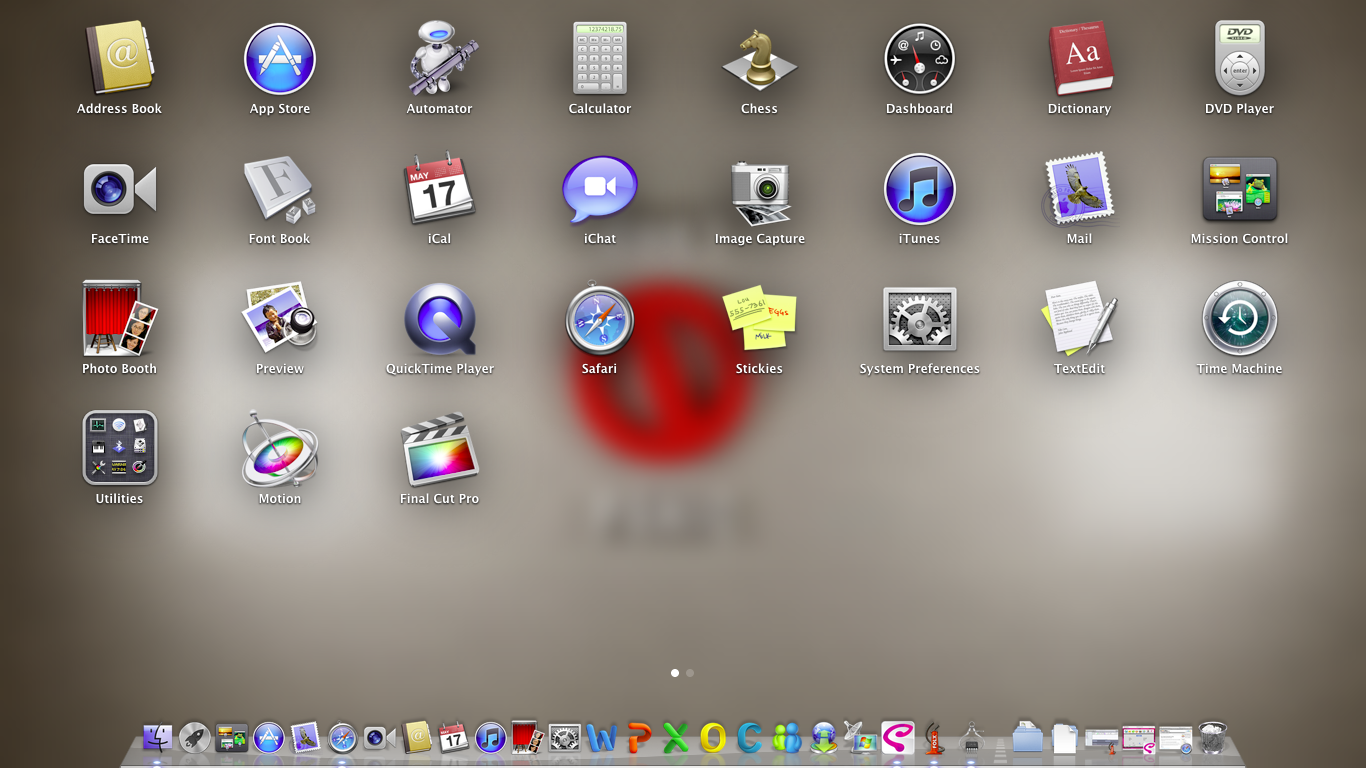Open Remote Desktop Connection in the Dock
The width and height of the screenshot is (1366, 768).
(860, 738)
